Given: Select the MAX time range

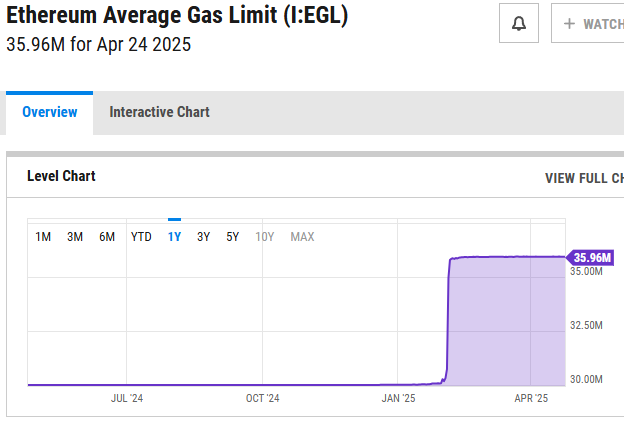Looking at the screenshot, I should pyautogui.click(x=302, y=237).
